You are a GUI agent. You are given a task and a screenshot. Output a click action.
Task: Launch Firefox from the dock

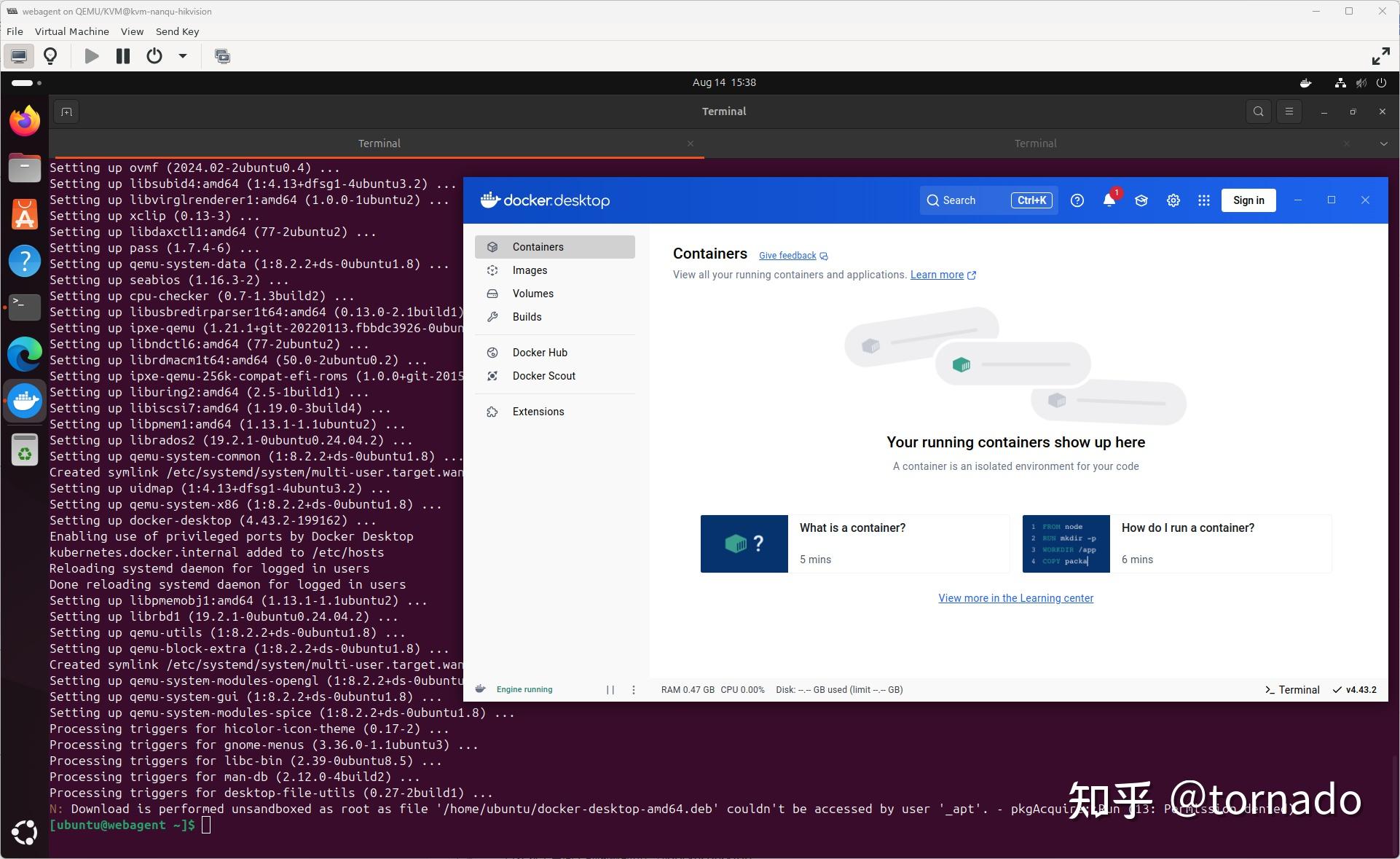(x=24, y=120)
